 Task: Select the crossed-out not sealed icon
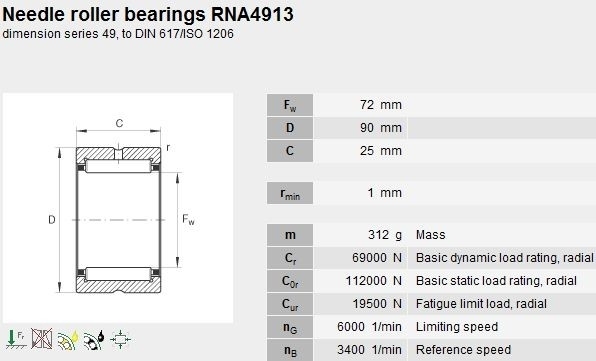41,339
